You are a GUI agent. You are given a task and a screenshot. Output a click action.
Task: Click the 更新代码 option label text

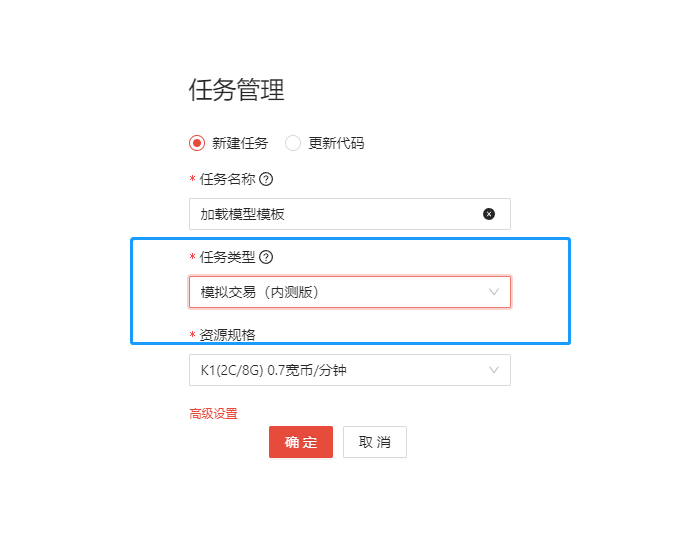click(336, 143)
